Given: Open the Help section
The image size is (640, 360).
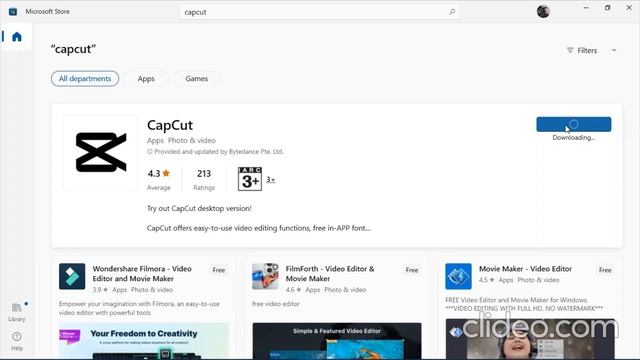Looking at the screenshot, I should click(17, 341).
